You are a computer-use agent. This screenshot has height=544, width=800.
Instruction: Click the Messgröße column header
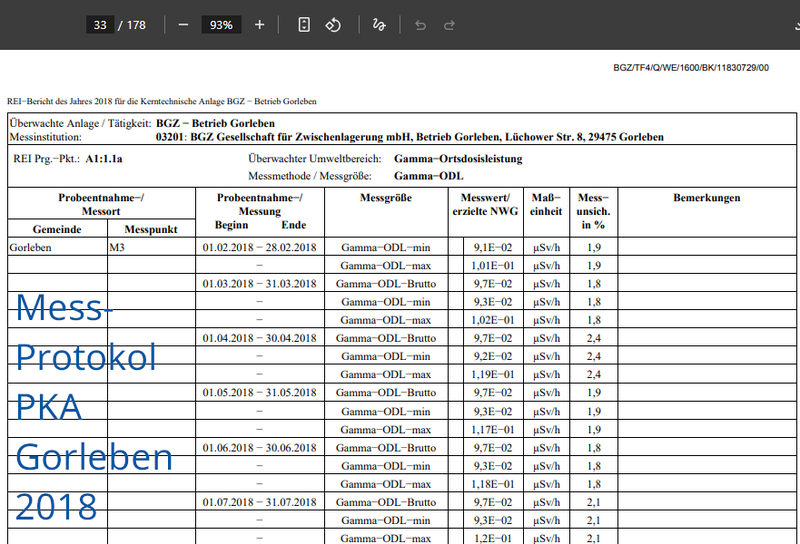point(385,198)
